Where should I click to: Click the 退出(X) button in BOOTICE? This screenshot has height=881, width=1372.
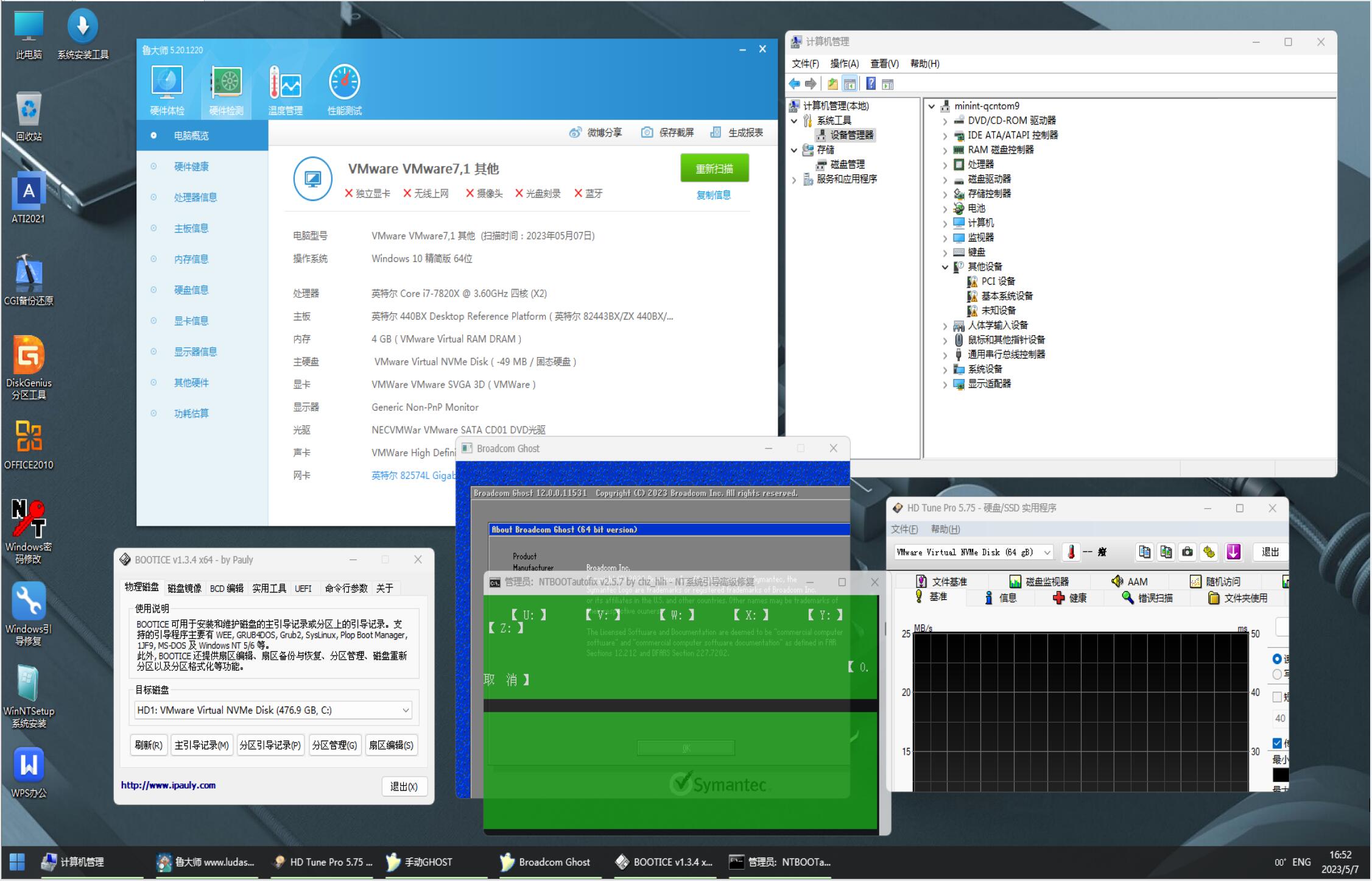pyautogui.click(x=404, y=787)
